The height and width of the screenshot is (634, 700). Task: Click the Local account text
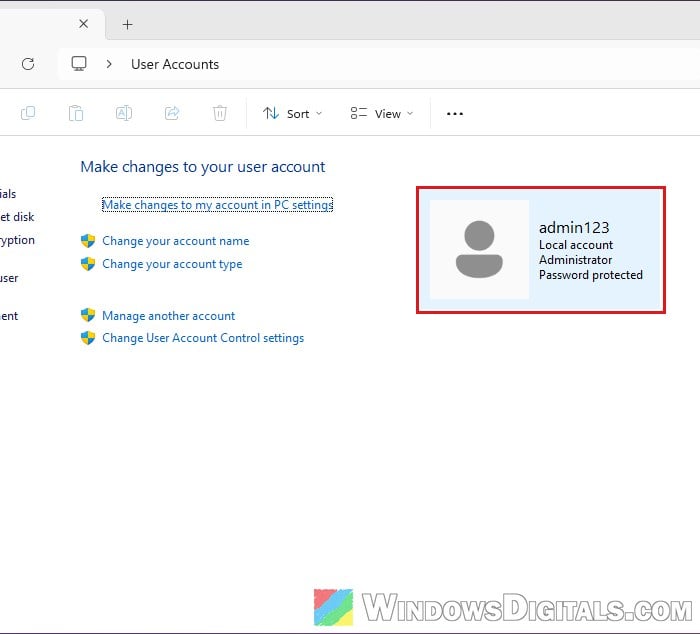pyautogui.click(x=576, y=245)
